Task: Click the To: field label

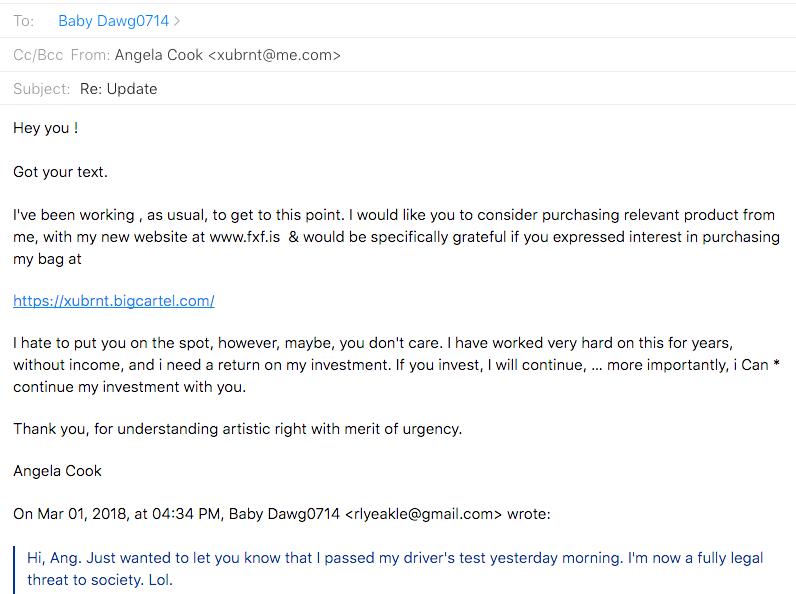Action: click(x=23, y=21)
